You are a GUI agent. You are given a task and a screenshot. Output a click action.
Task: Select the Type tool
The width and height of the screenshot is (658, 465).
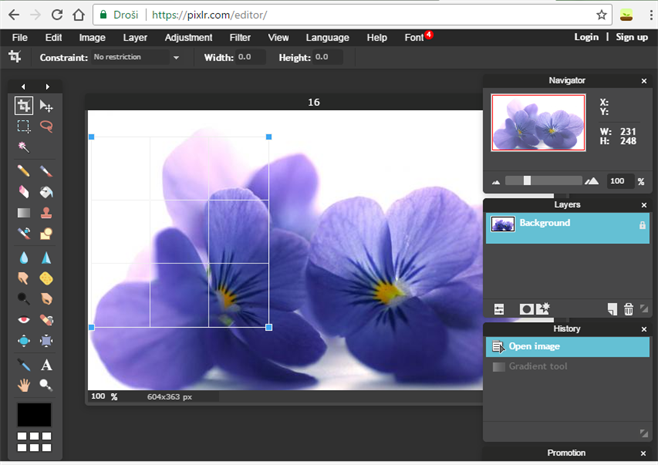(x=46, y=365)
